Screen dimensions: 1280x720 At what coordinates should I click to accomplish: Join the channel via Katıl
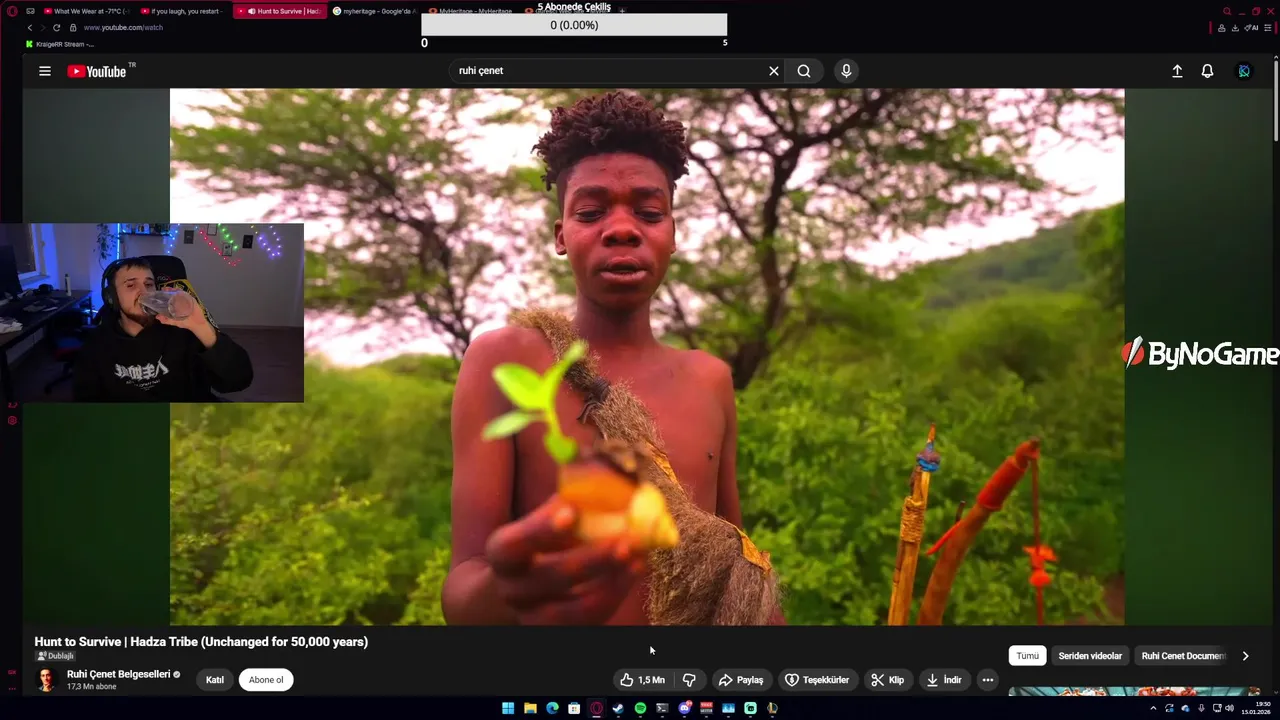pos(215,680)
